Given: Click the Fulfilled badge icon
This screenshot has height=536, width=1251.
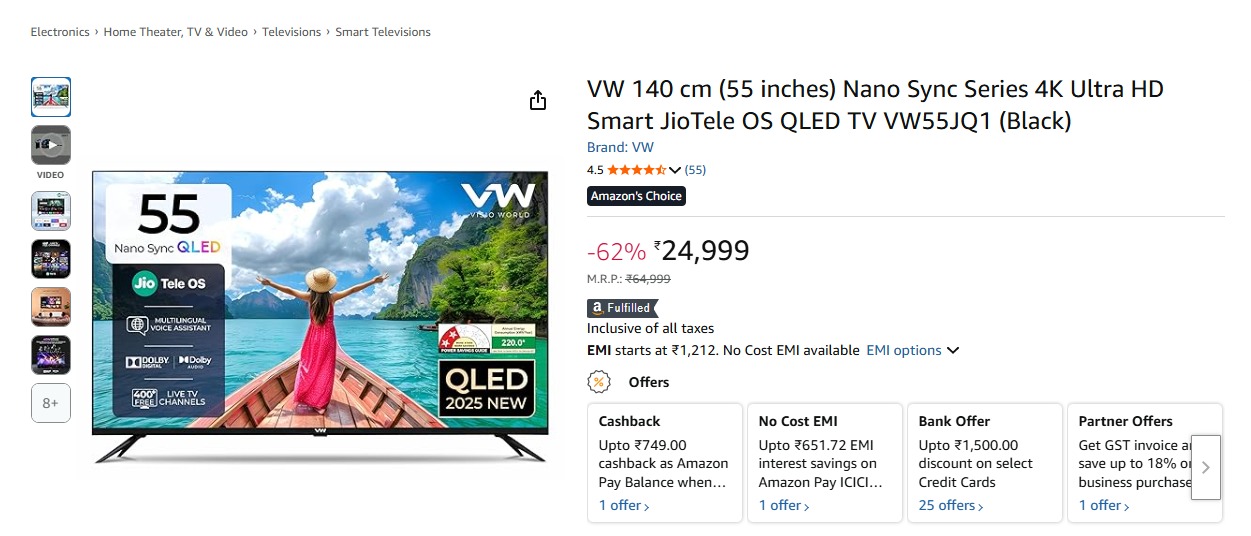Looking at the screenshot, I should (622, 308).
